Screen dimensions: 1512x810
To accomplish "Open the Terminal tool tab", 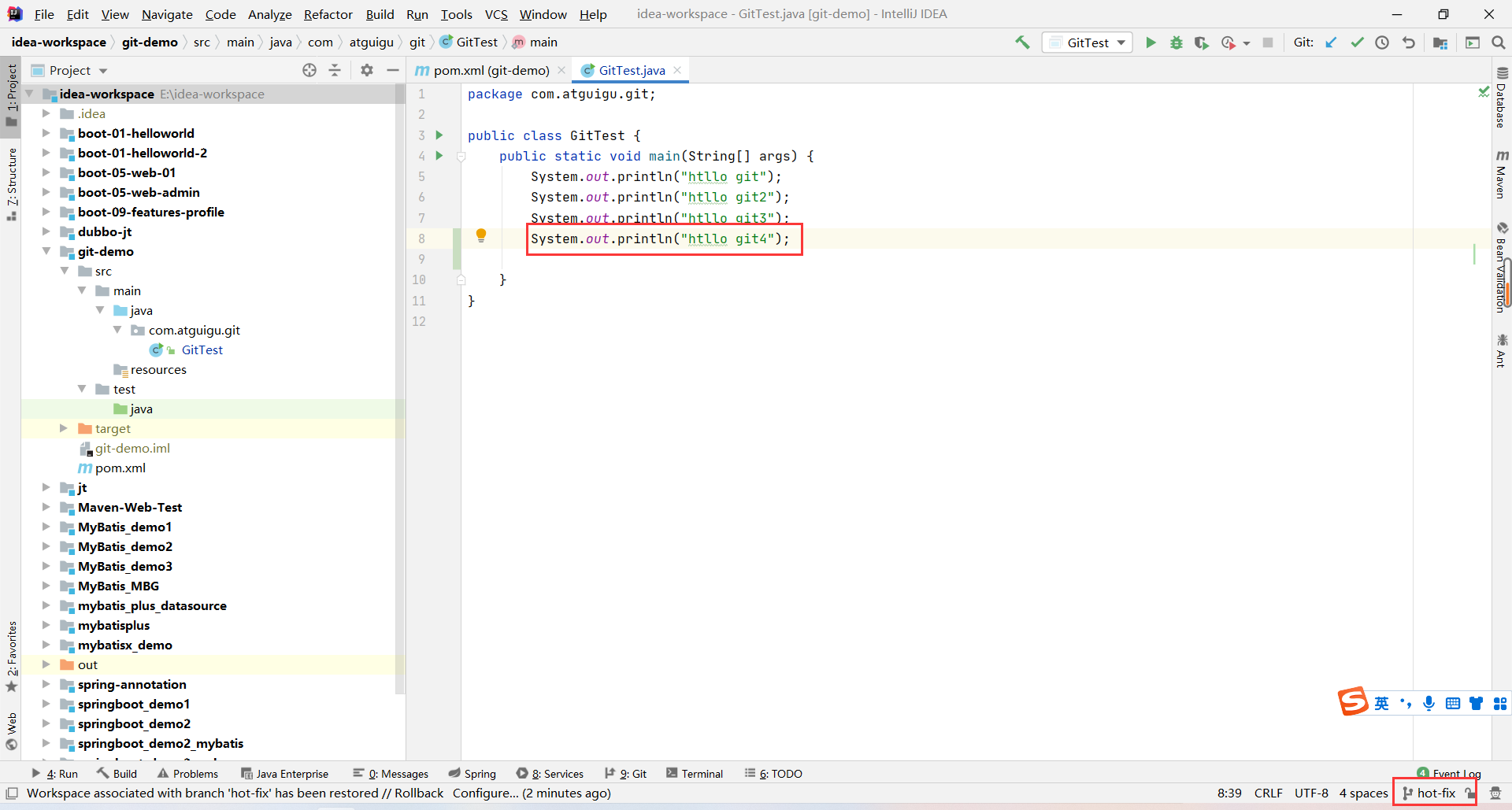I will (x=695, y=774).
